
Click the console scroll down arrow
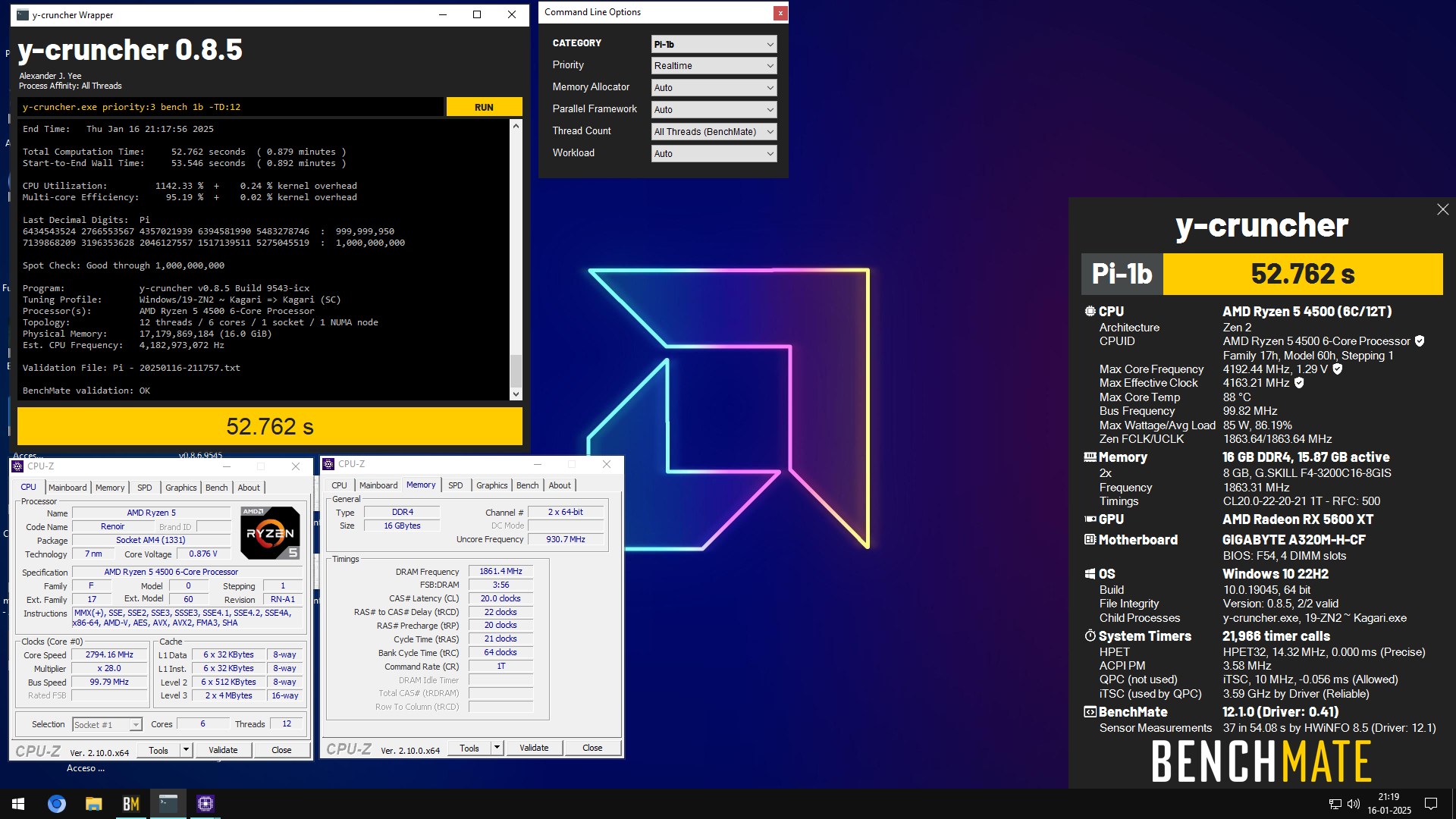[516, 394]
